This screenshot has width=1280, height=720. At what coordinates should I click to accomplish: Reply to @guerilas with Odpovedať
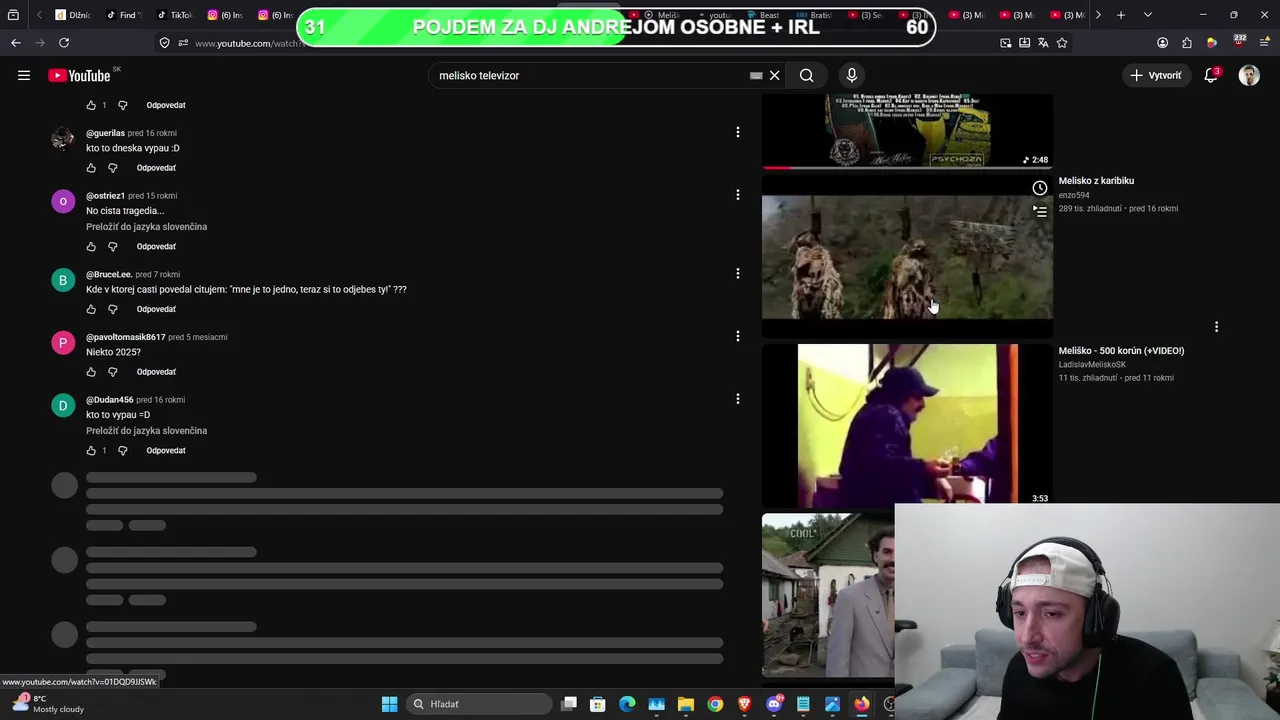tap(156, 168)
